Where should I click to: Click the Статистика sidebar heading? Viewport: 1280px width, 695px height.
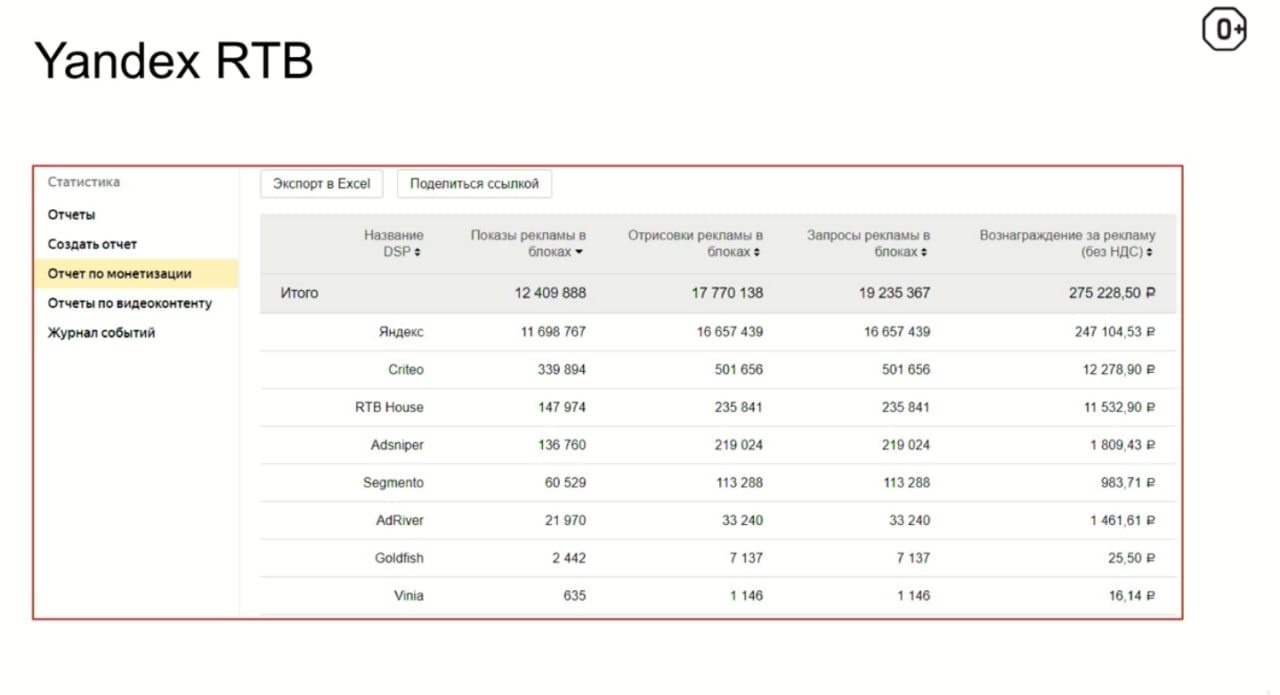pos(84,182)
